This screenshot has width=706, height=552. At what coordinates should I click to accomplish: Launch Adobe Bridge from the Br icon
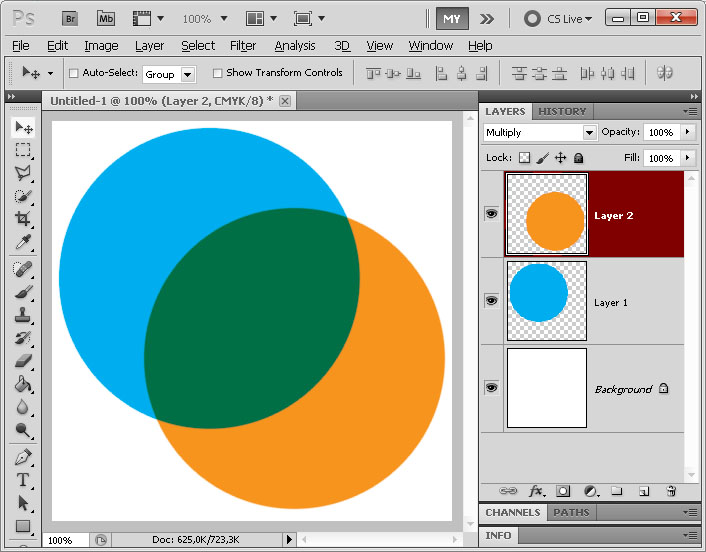(70, 19)
